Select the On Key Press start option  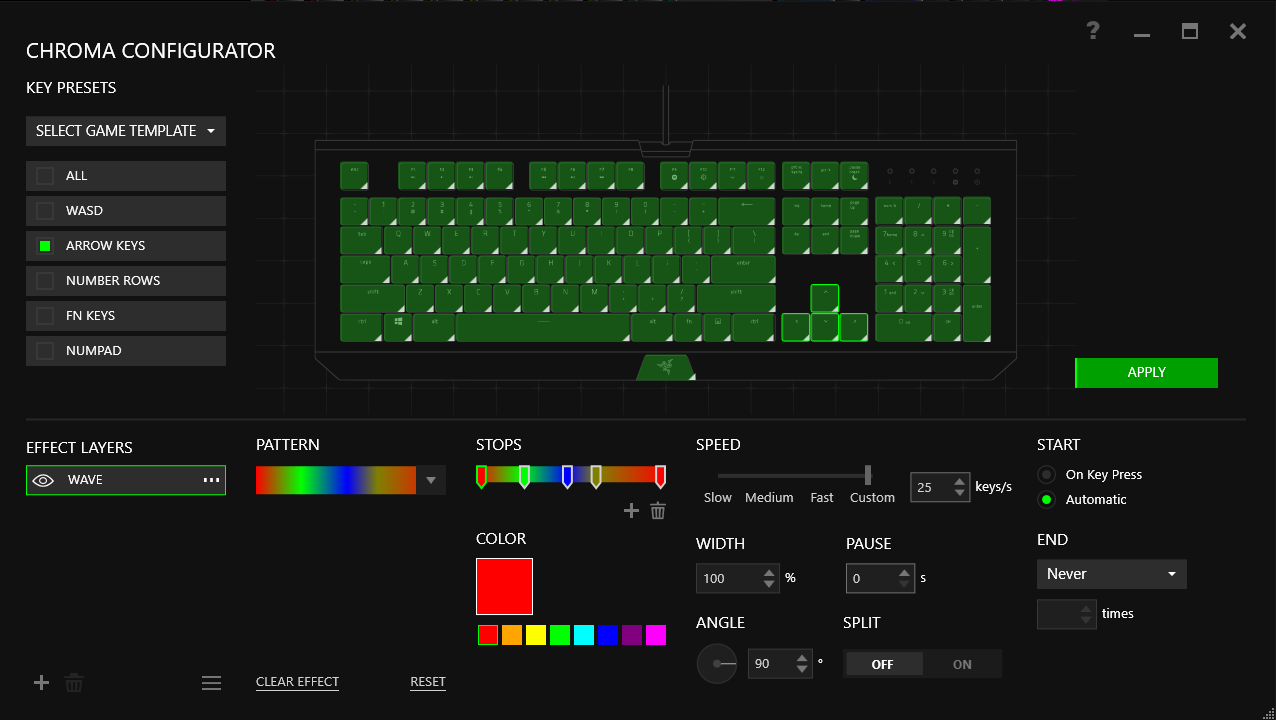1047,475
